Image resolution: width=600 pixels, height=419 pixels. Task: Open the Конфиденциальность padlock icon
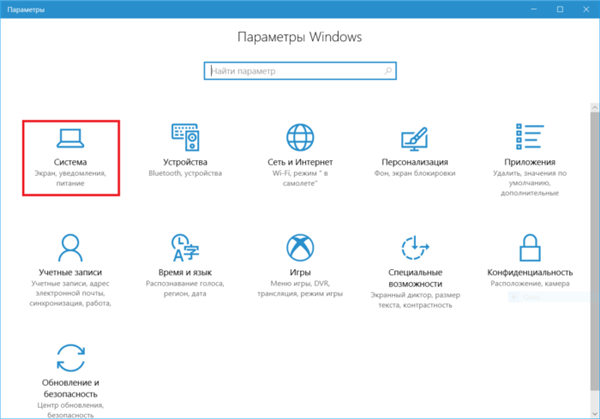pyautogui.click(x=530, y=248)
